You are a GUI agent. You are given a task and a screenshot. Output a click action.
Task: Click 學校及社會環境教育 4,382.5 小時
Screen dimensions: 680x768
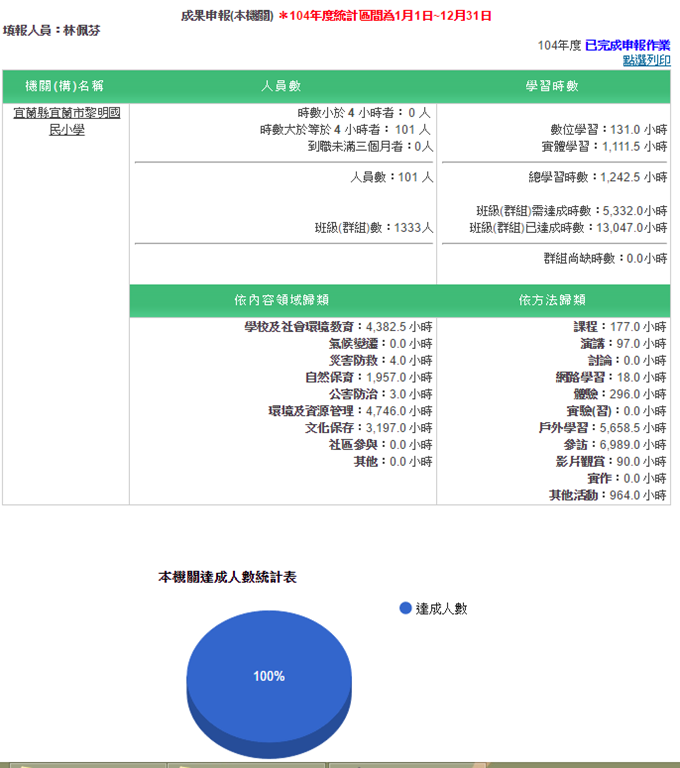point(339,327)
